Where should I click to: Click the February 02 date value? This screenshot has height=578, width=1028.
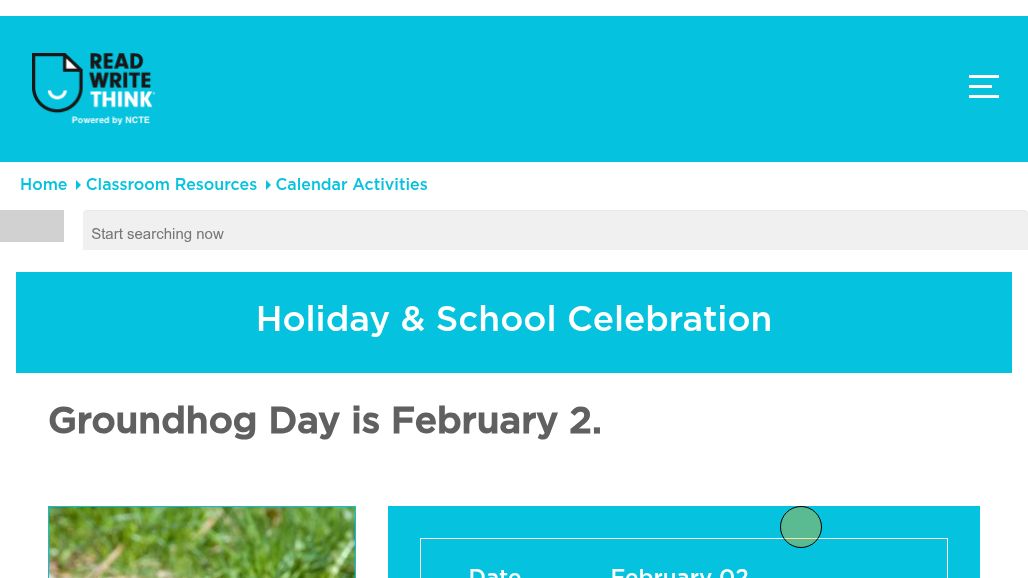tap(679, 572)
